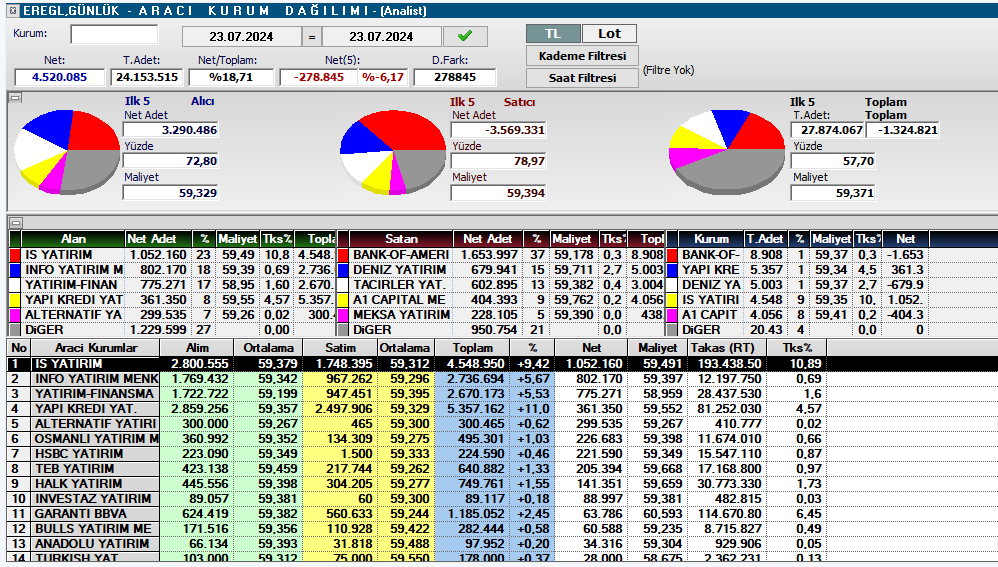Sort main table by Net column
The height and width of the screenshot is (567, 998).
click(591, 347)
